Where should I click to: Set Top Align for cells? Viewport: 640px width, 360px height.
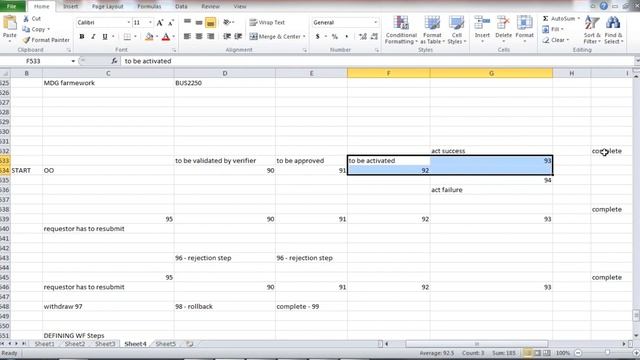coord(187,22)
